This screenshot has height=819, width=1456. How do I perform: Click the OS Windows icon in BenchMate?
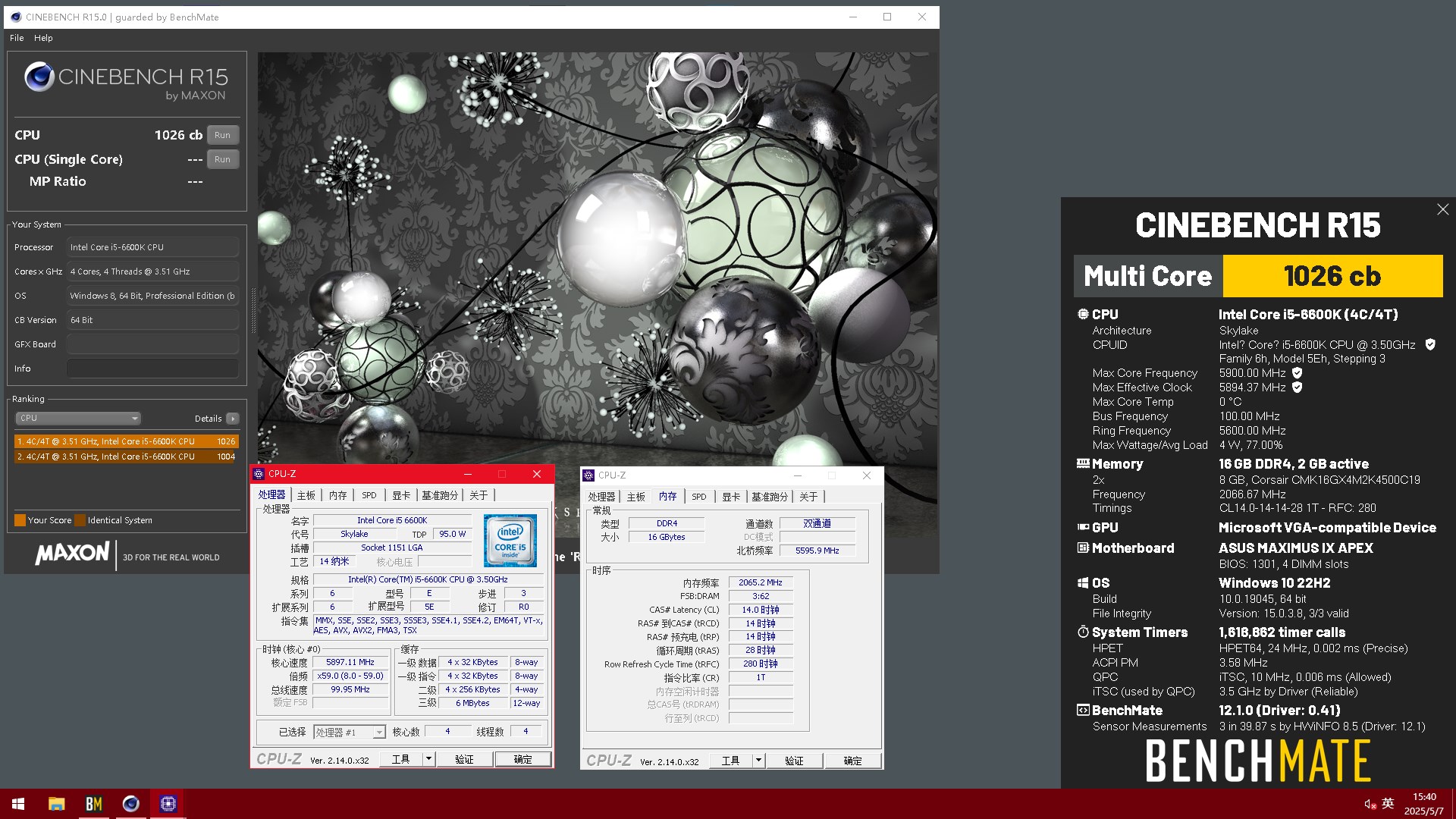(x=1083, y=582)
